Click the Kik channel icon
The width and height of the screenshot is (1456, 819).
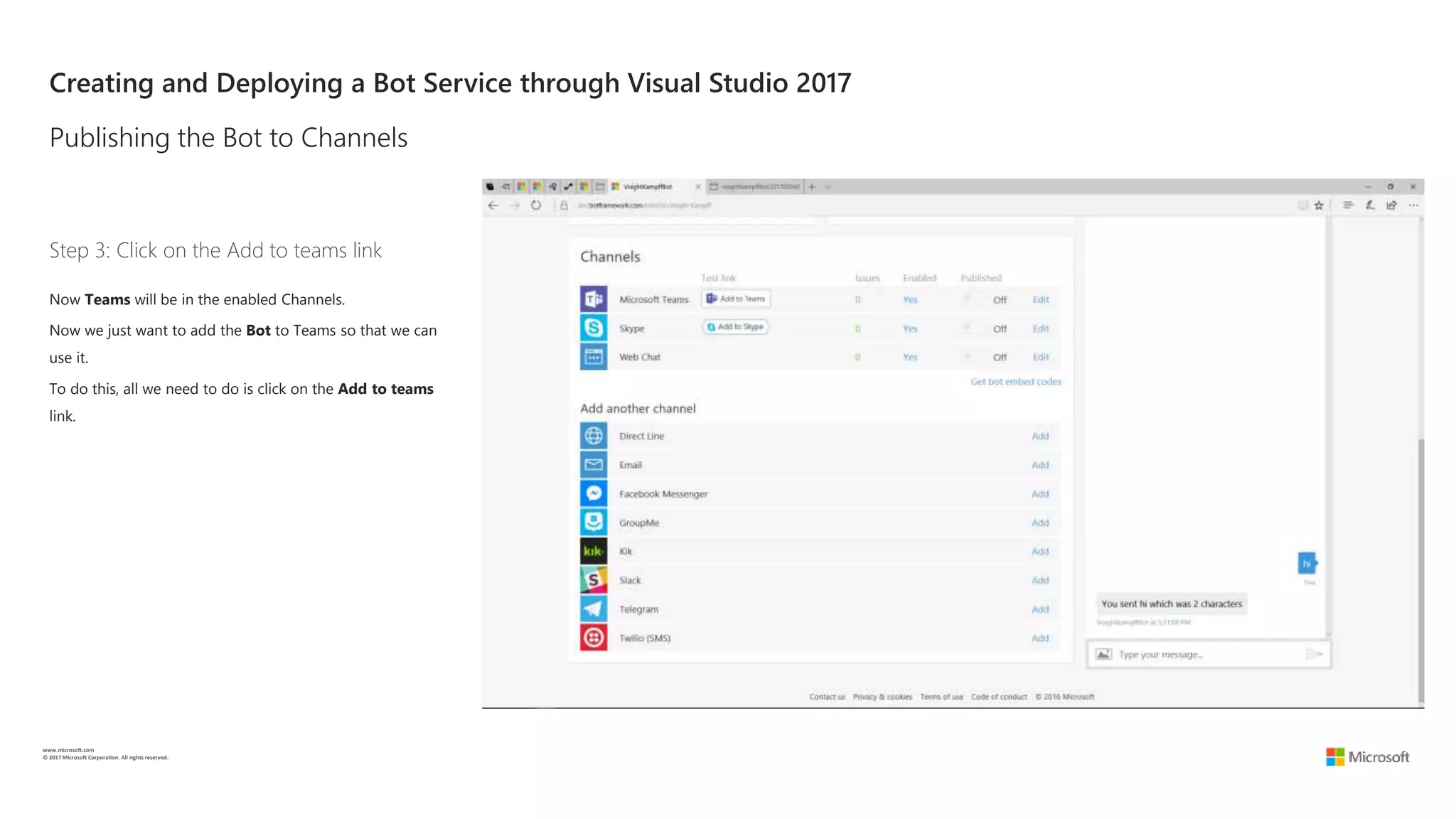coord(594,551)
